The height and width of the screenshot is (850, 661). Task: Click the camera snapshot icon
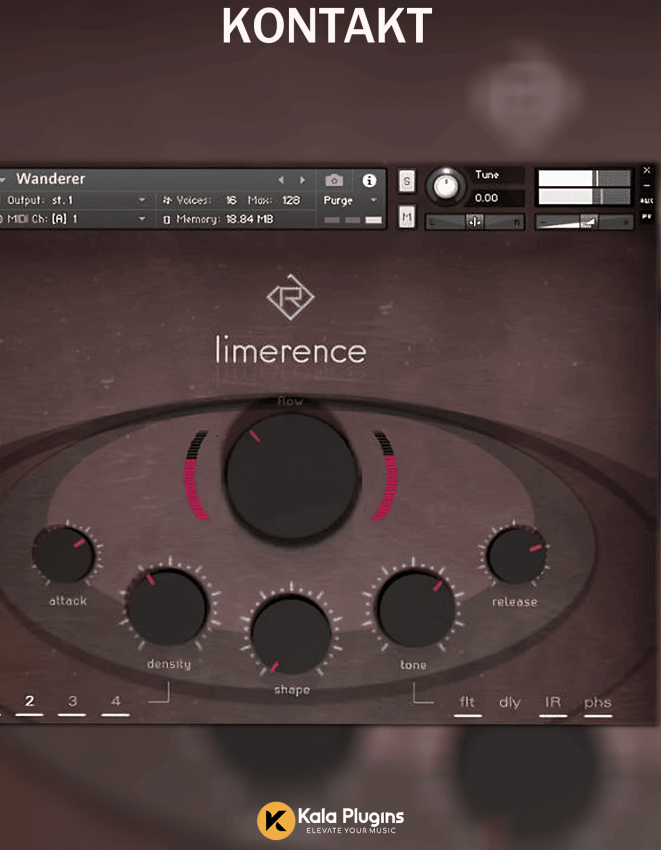point(334,181)
